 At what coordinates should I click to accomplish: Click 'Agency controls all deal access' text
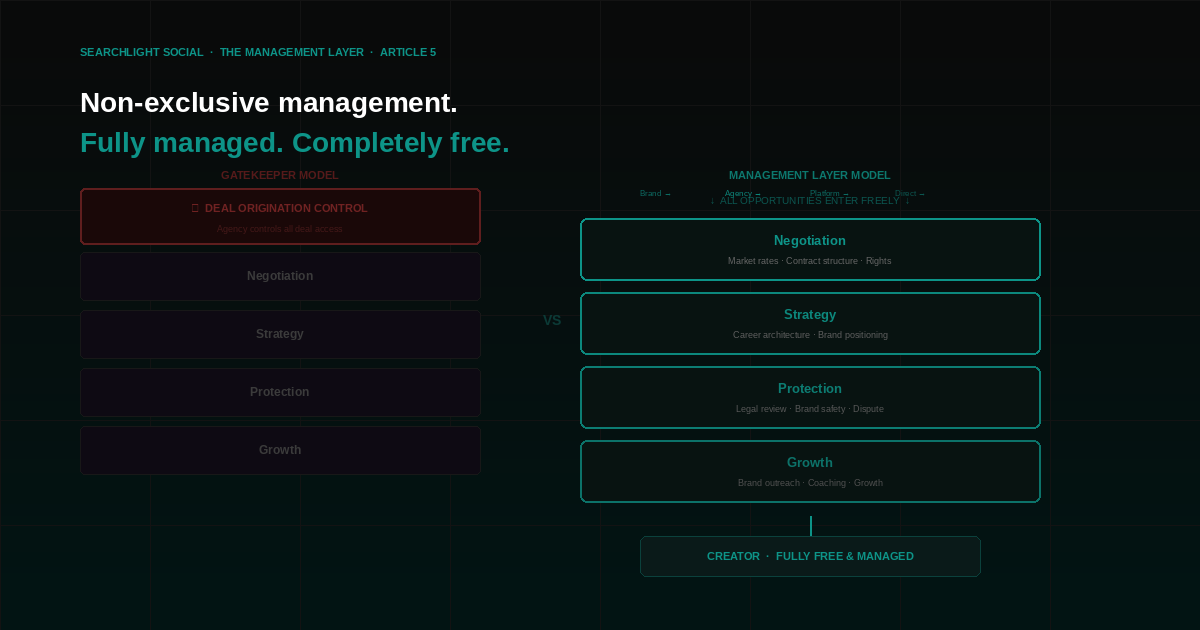tap(280, 229)
